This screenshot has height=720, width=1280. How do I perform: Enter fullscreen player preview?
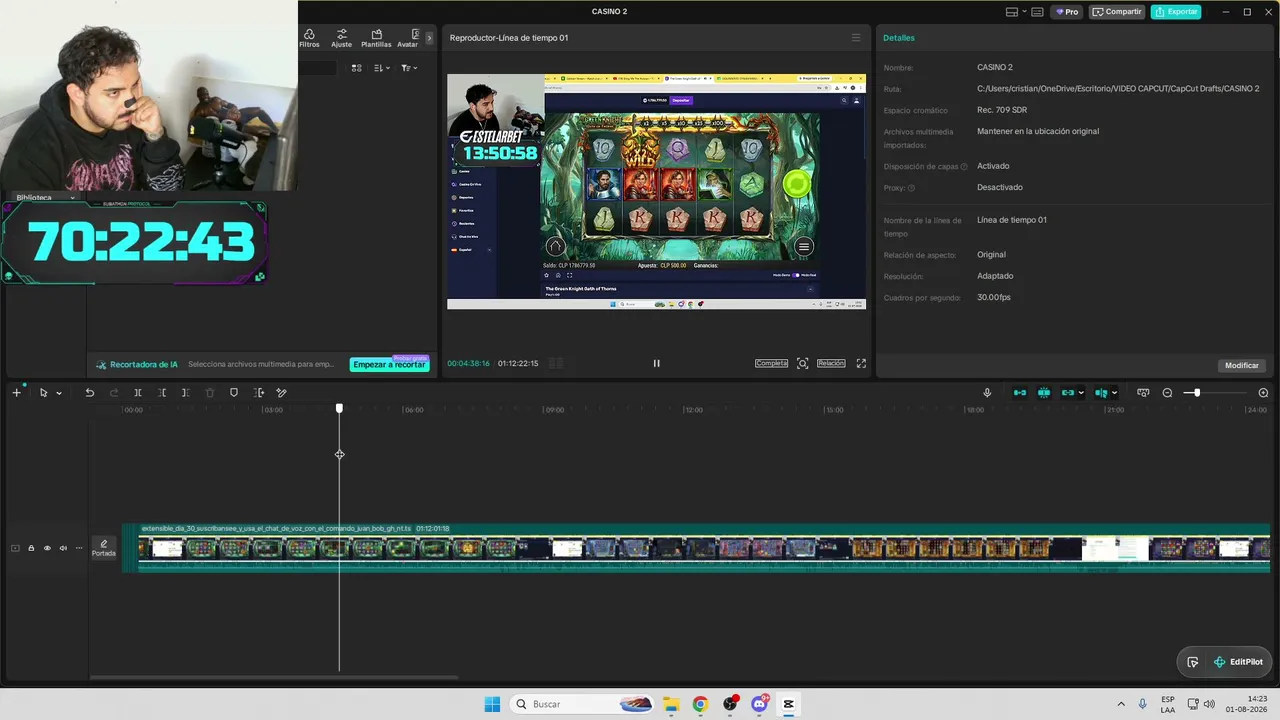pyautogui.click(x=861, y=363)
